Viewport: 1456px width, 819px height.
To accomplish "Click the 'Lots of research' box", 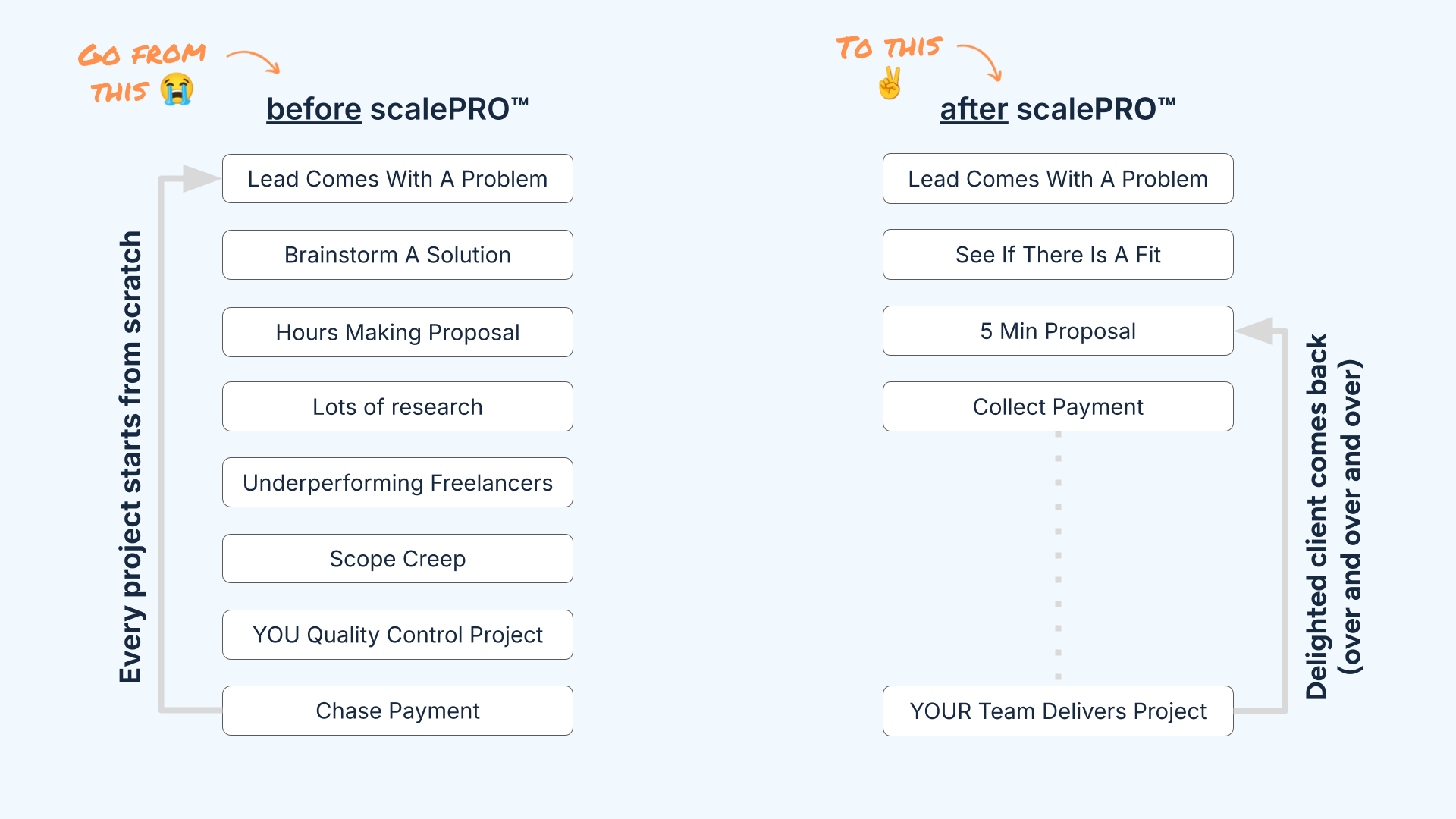I will click(397, 407).
